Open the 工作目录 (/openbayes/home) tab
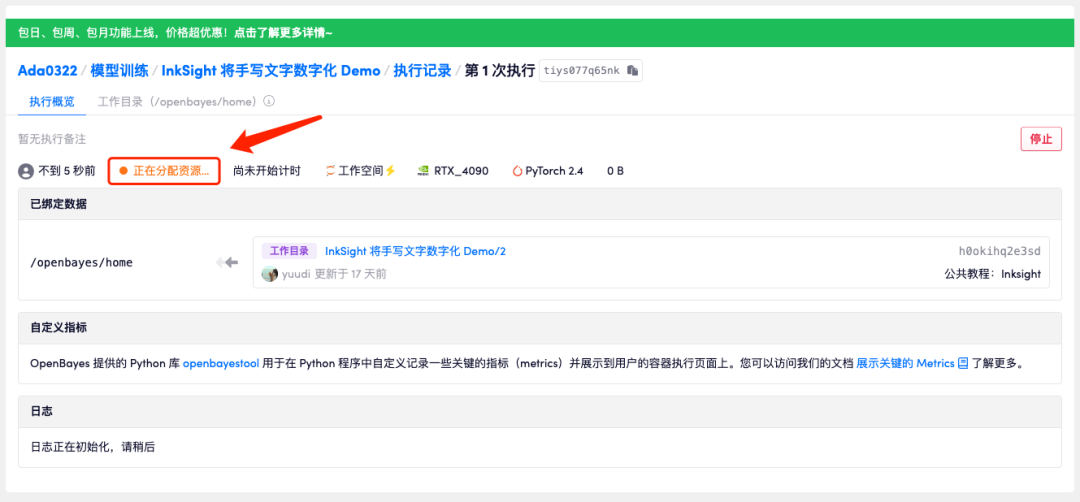This screenshot has height=502, width=1080. 178,102
